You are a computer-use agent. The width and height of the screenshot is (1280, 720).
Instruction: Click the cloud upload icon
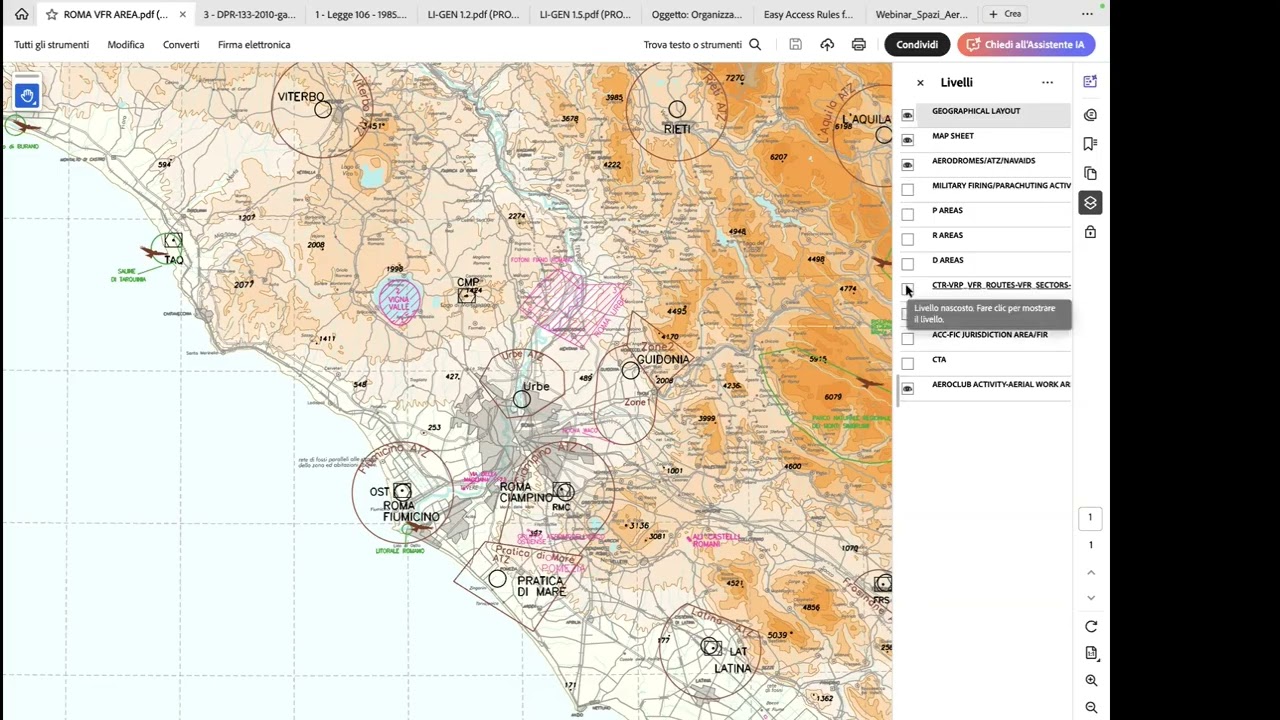827,44
